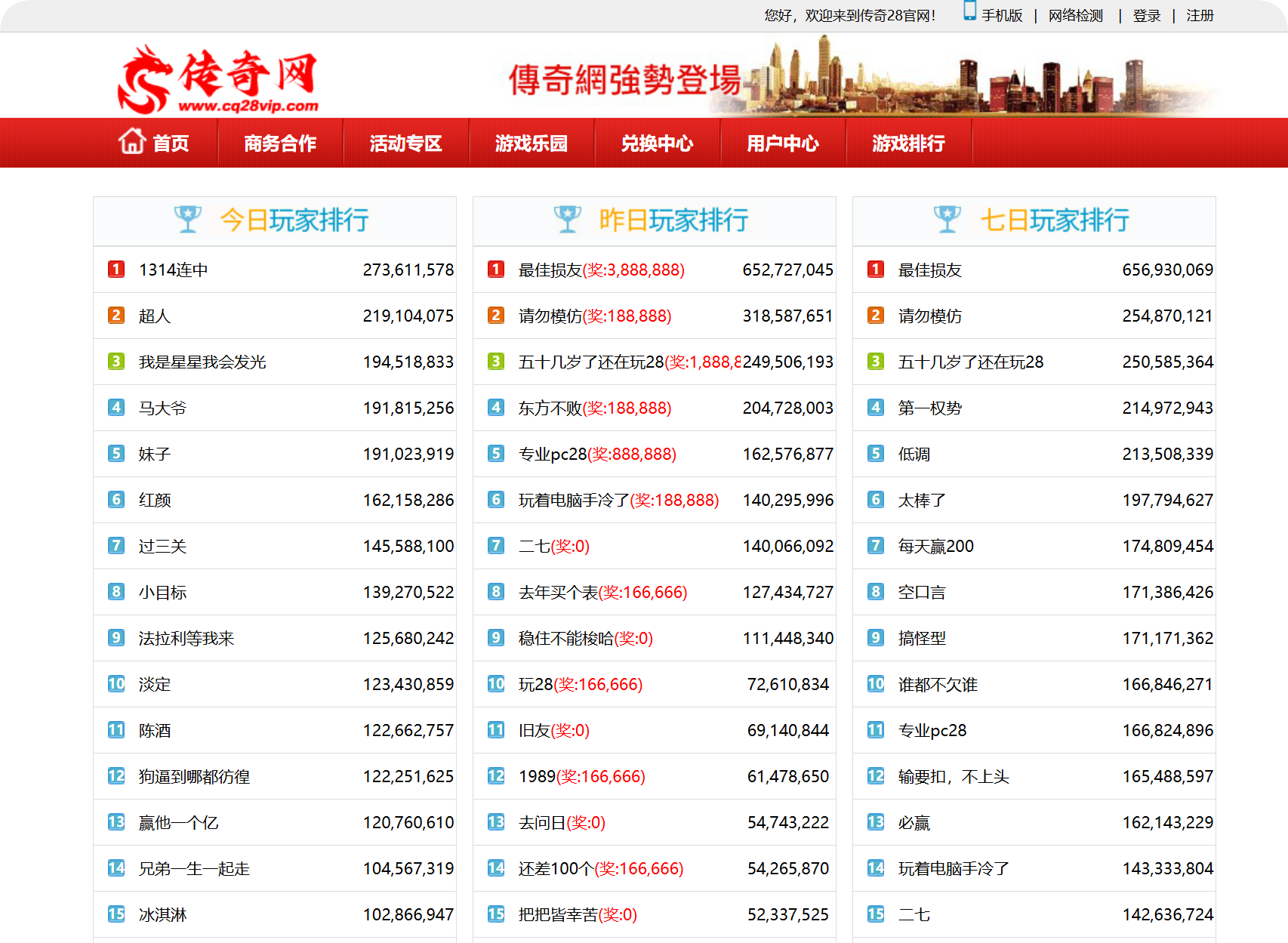1288x943 pixels.
Task: Click rank 10 badge beside 淡定
Action: click(x=116, y=684)
